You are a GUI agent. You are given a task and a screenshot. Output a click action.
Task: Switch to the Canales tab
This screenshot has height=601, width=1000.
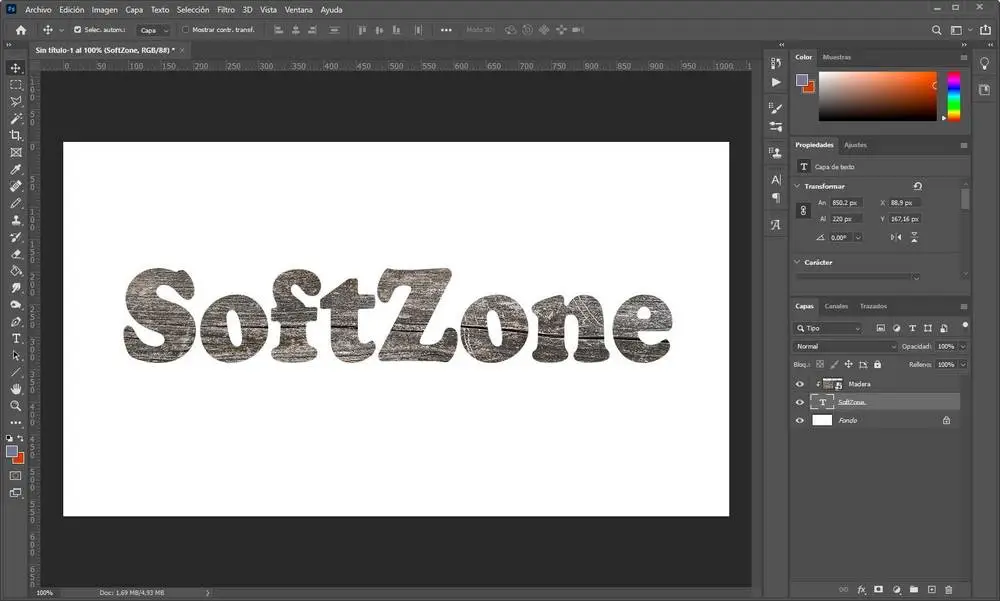click(836, 306)
